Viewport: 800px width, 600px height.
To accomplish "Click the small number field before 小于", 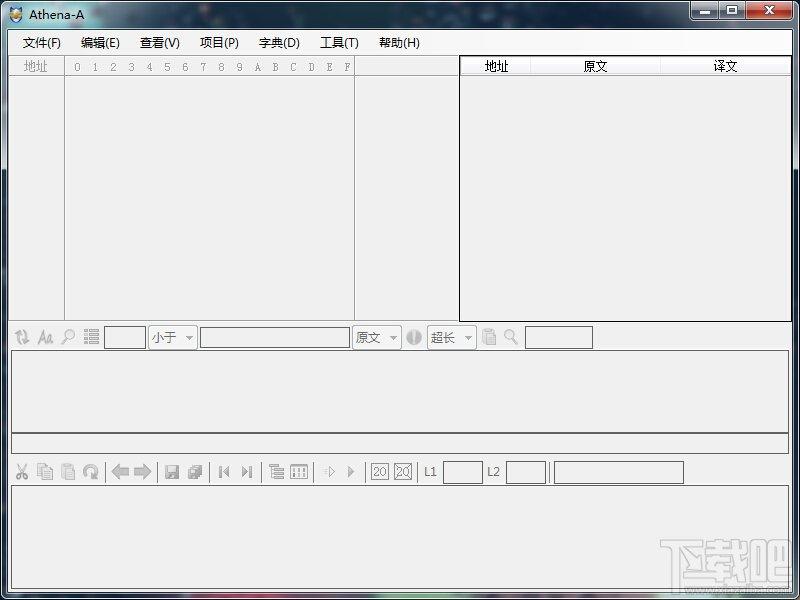I will 125,337.
